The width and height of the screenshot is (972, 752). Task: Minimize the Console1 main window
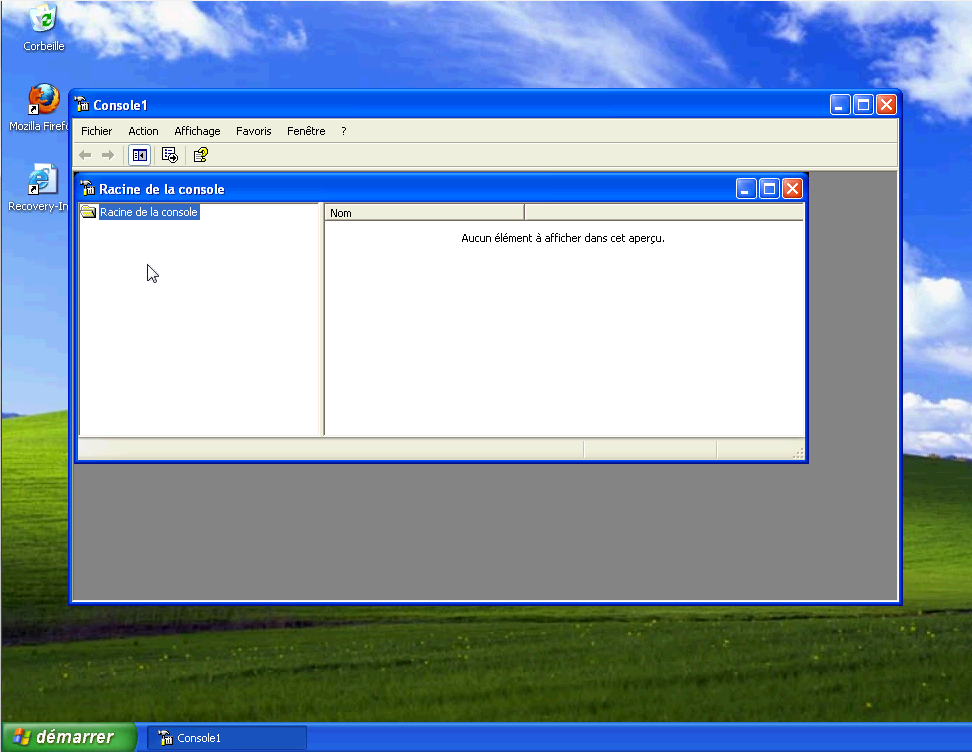point(840,105)
